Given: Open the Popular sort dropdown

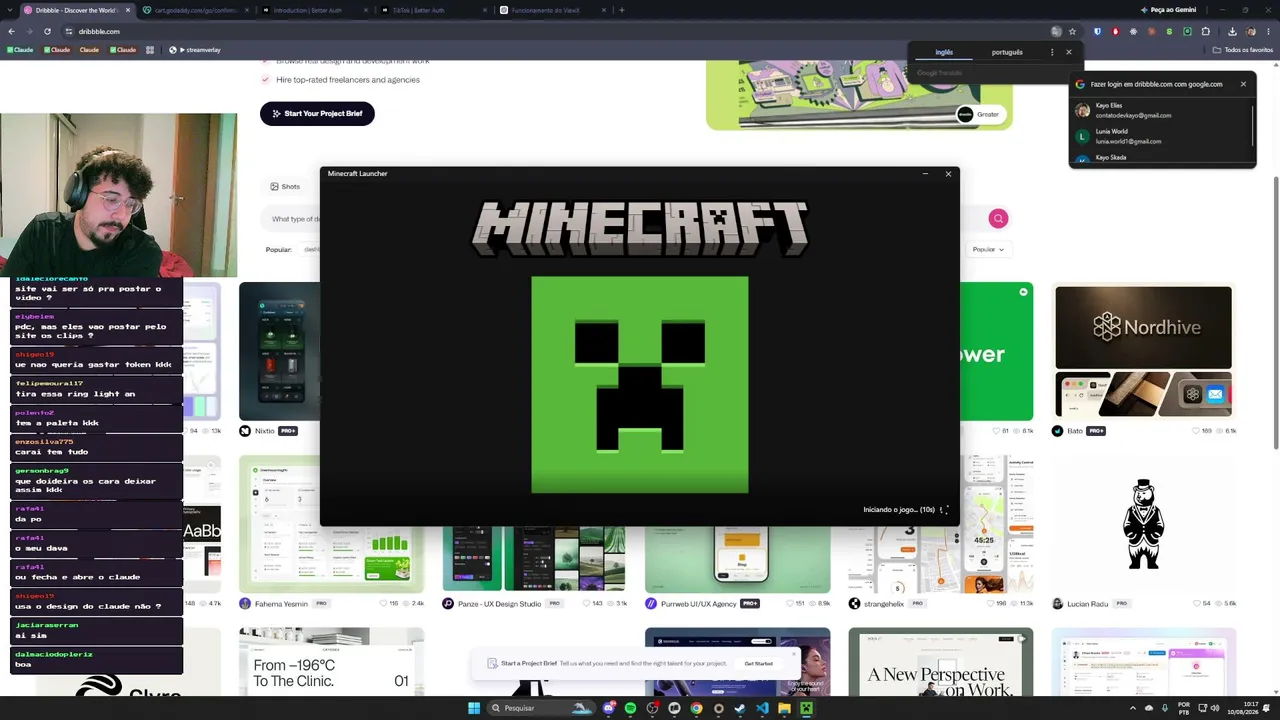Looking at the screenshot, I should tap(988, 249).
